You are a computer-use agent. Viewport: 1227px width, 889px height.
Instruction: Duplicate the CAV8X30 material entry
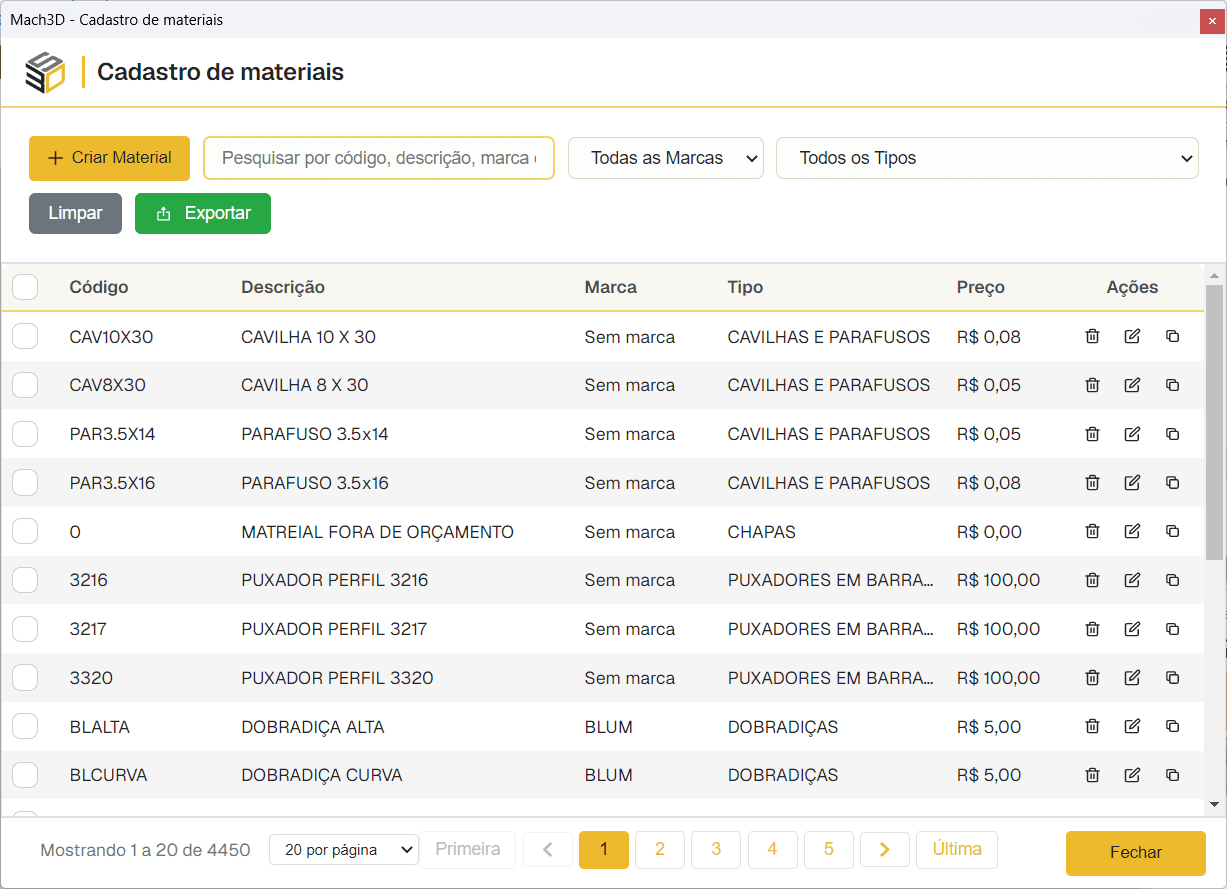pyautogui.click(x=1172, y=385)
